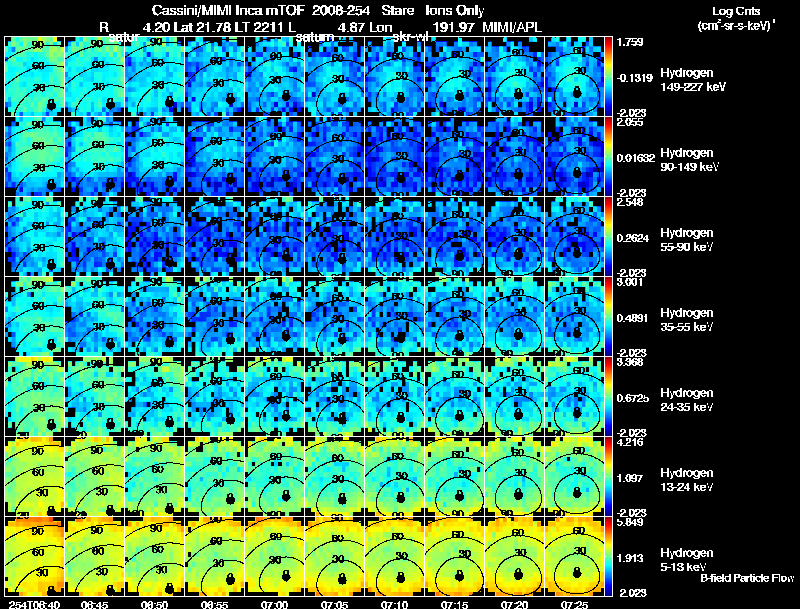The height and width of the screenshot is (609, 800).
Task: Click the '0.6725' colorbar midpoint value
Action: click(x=633, y=398)
